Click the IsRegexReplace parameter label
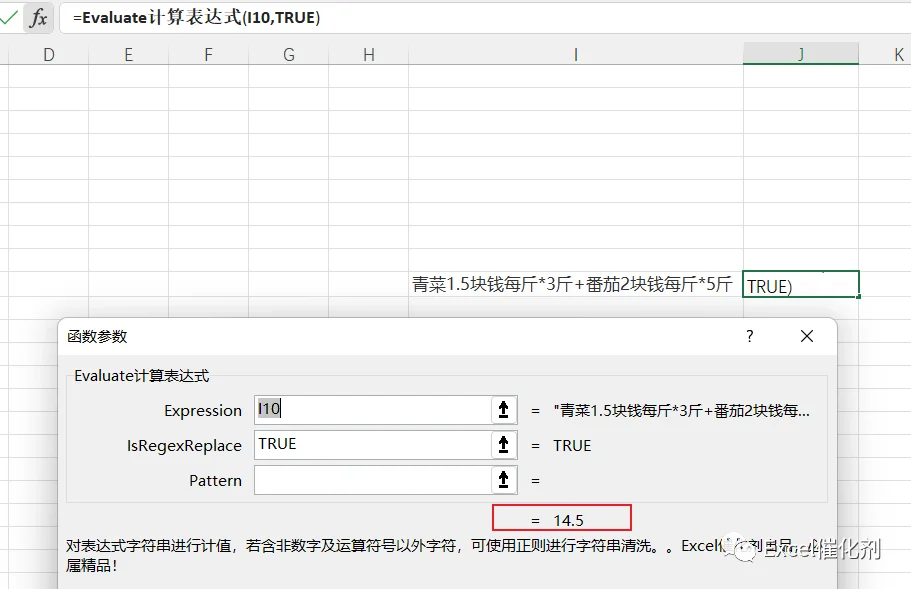Viewport: 911px width, 589px height. 184,446
